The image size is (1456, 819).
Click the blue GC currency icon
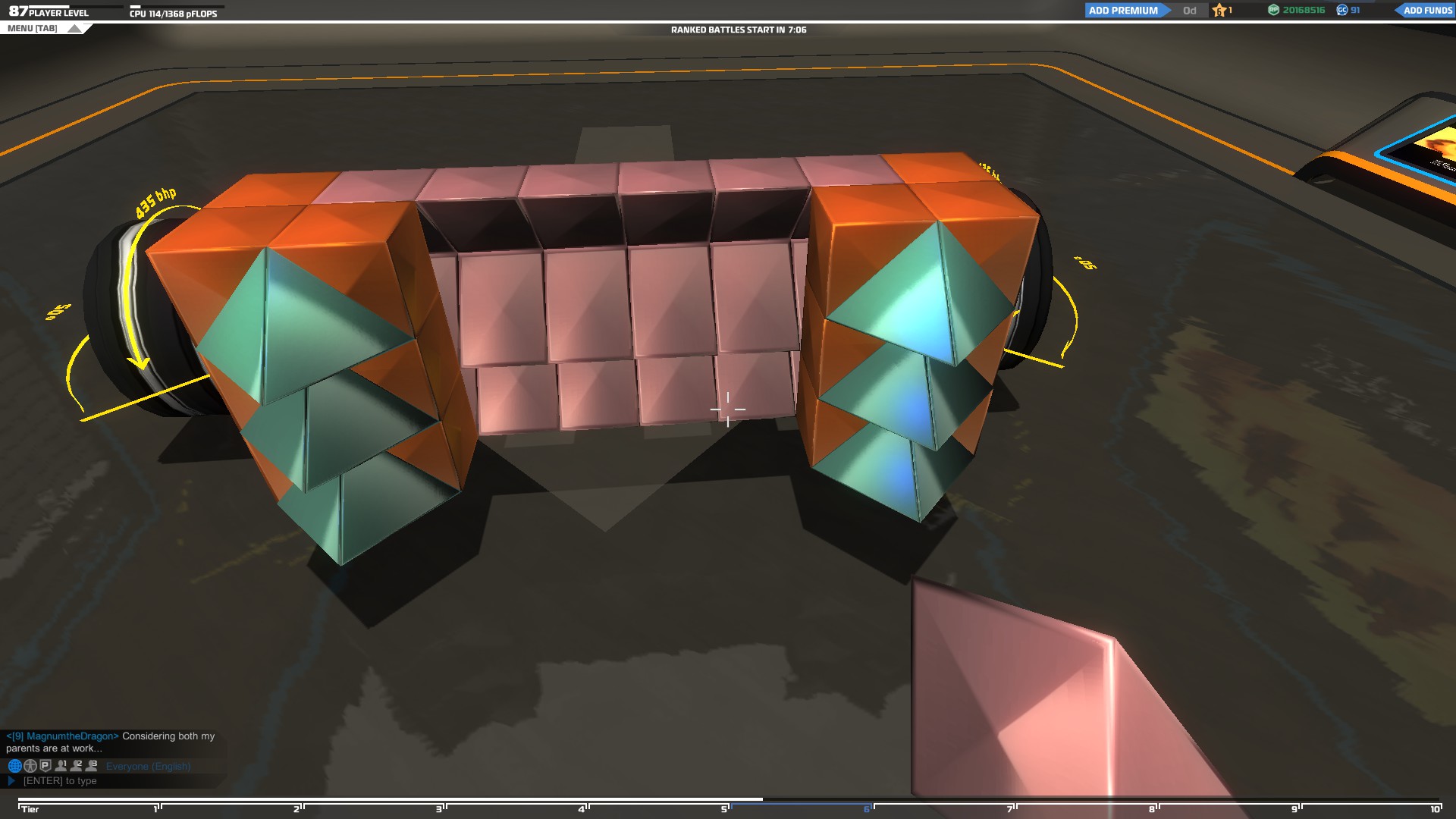click(1342, 11)
